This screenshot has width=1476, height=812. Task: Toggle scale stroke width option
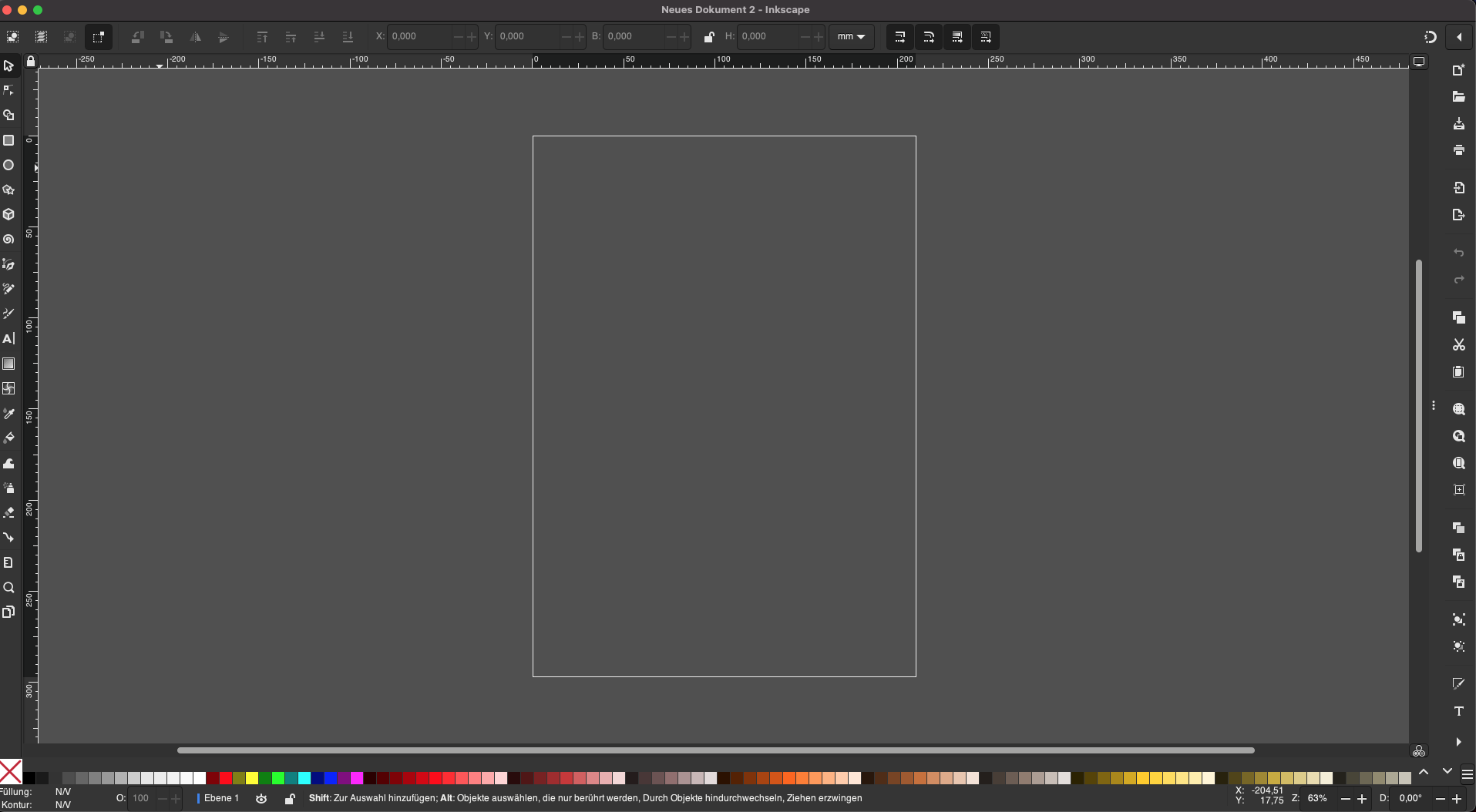click(x=899, y=37)
